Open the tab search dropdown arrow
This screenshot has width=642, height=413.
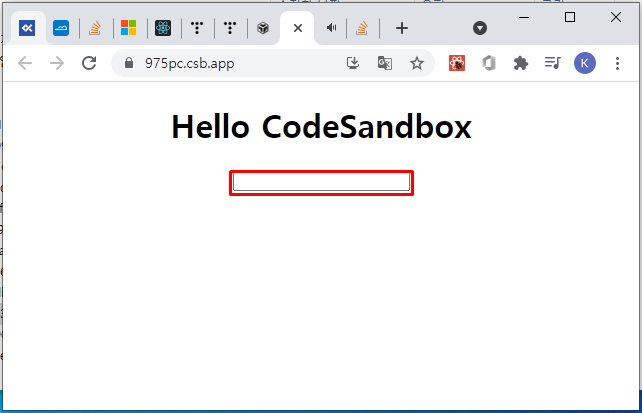[x=480, y=28]
